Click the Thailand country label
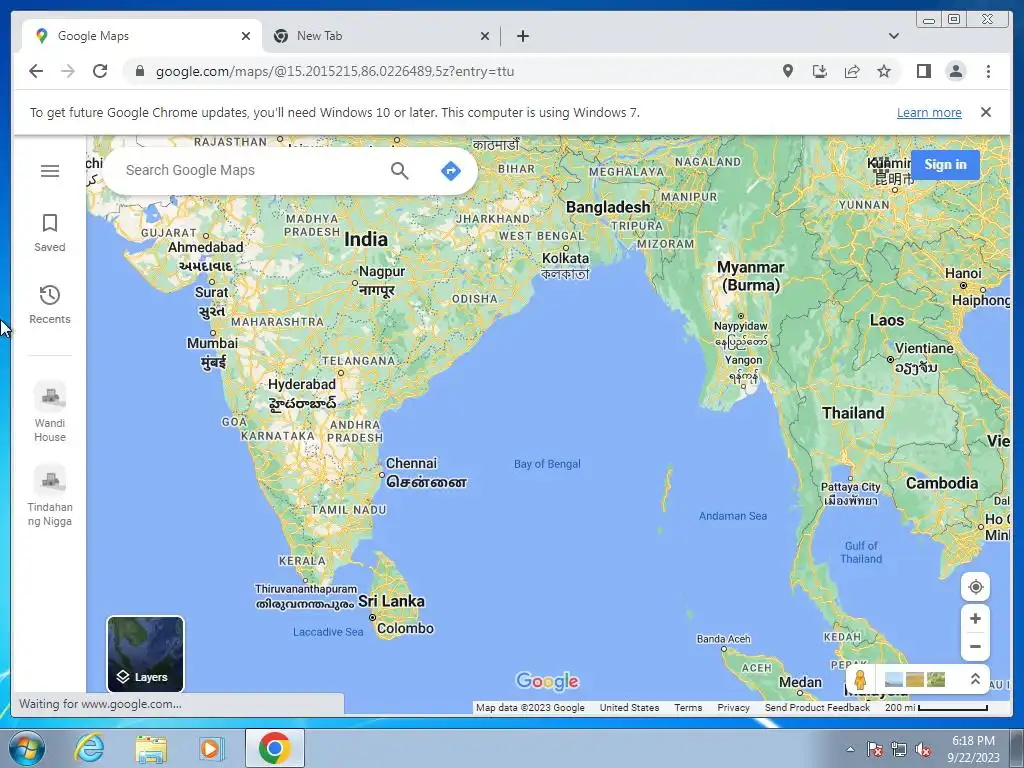This screenshot has width=1024, height=768. 853,413
